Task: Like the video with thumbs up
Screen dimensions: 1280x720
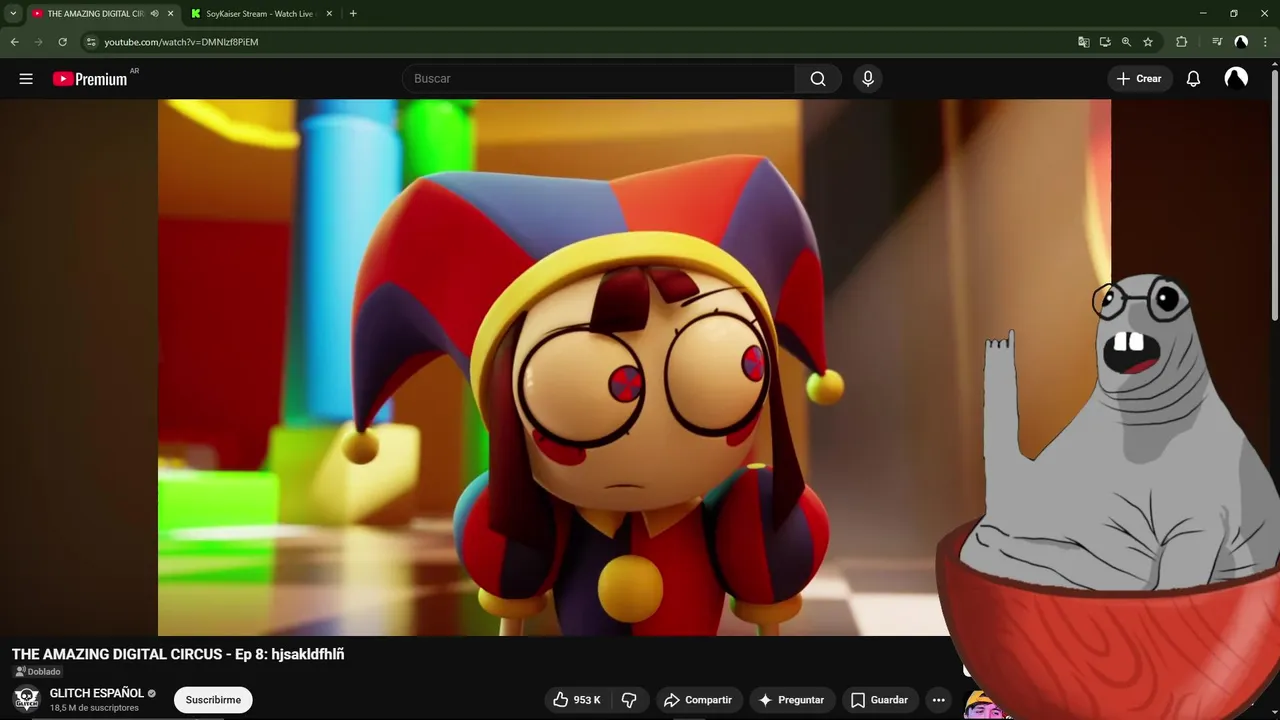Action: coord(577,700)
